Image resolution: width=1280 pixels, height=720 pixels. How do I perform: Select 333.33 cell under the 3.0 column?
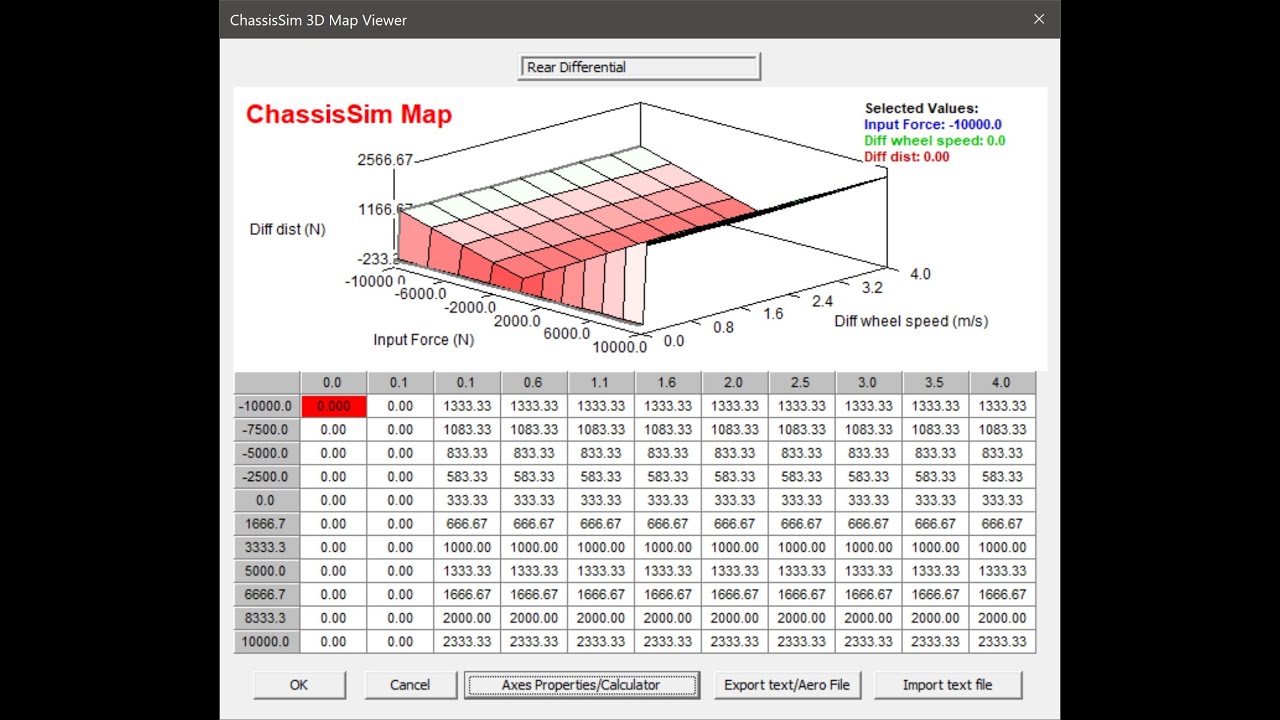coord(869,500)
